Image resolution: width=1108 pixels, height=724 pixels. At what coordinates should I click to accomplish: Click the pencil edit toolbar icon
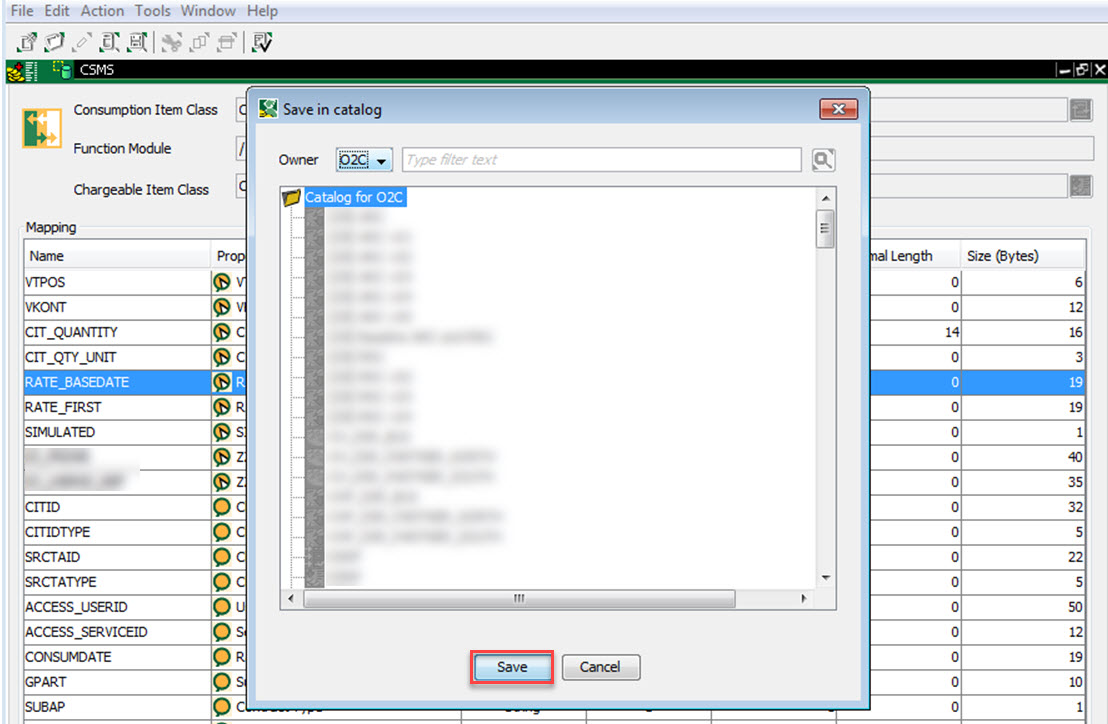82,42
